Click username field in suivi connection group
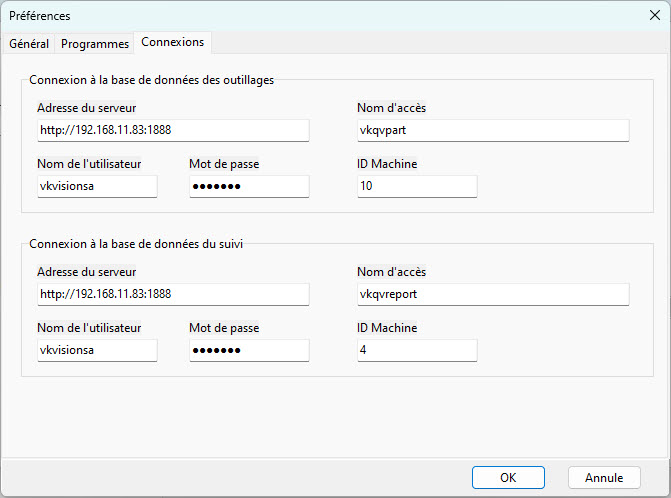This screenshot has height=498, width=671. pyautogui.click(x=96, y=350)
